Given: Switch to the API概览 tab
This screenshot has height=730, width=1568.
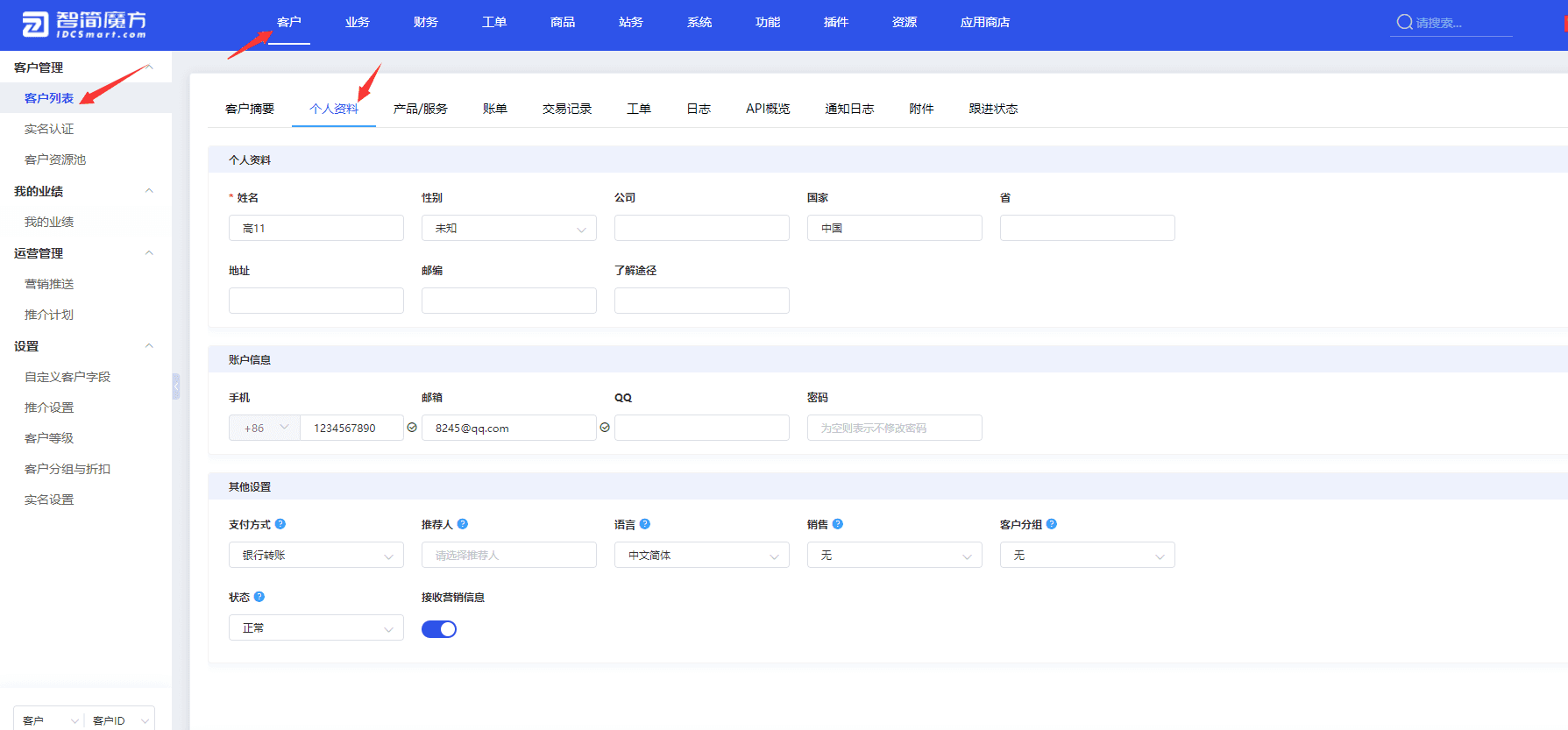Looking at the screenshot, I should click(x=768, y=109).
